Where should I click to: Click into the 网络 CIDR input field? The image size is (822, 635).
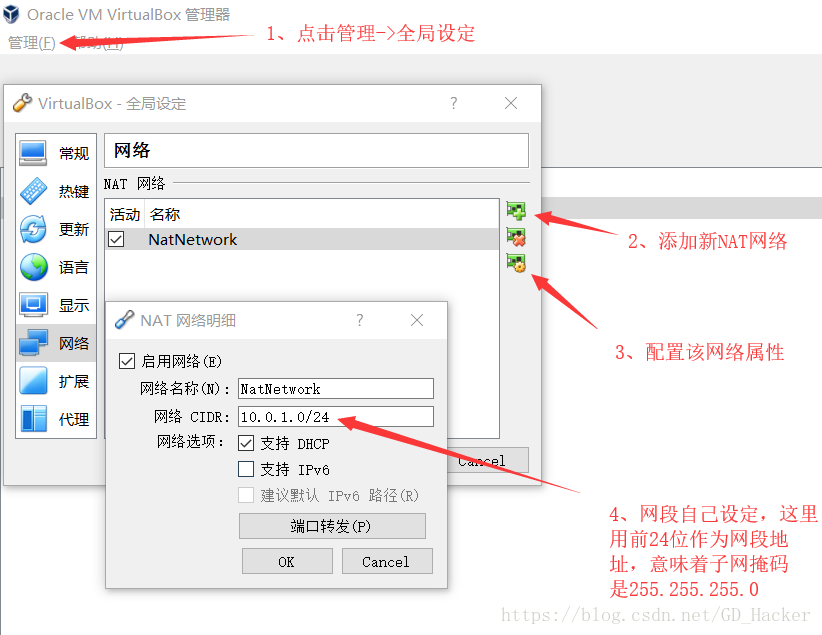point(336,417)
